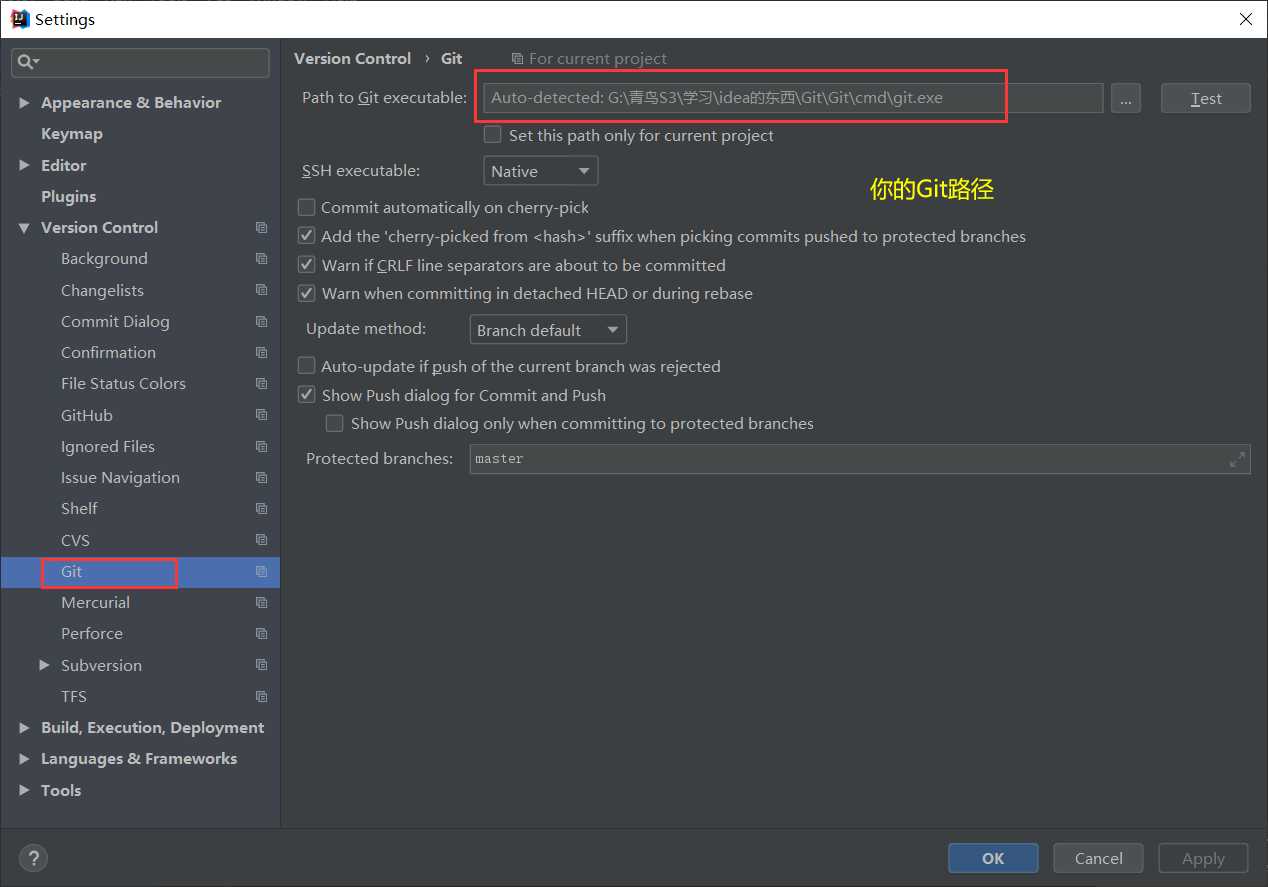Click the IntelliJ logo in the title bar
The image size is (1268, 887).
click(x=19, y=18)
